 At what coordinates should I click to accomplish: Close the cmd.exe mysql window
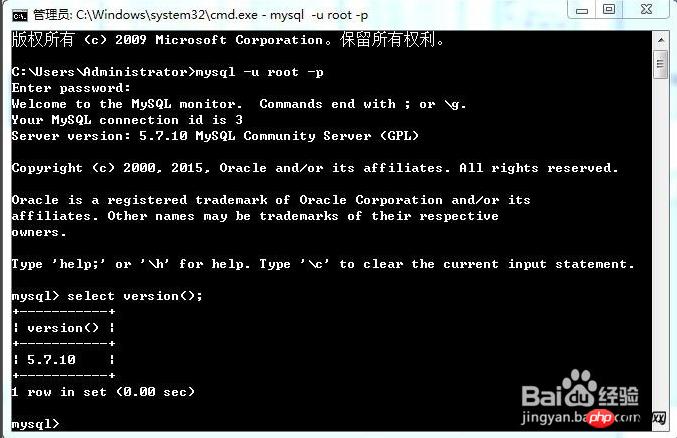[646, 10]
